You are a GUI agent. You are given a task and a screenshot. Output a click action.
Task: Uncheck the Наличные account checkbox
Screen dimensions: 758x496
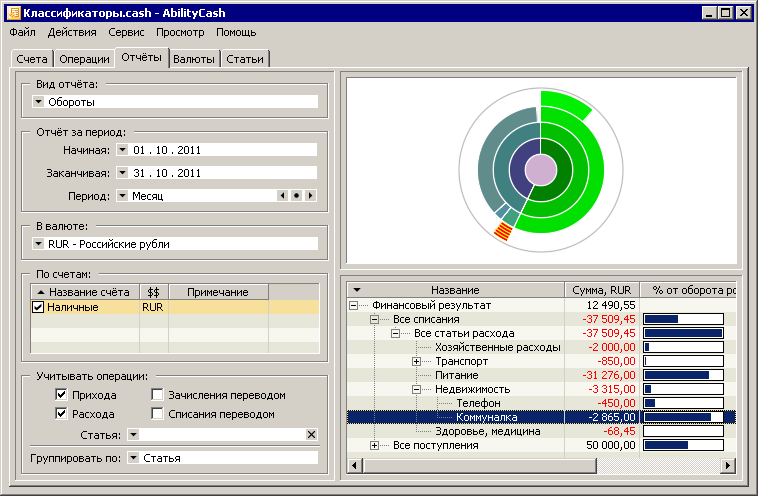pyautogui.click(x=38, y=308)
